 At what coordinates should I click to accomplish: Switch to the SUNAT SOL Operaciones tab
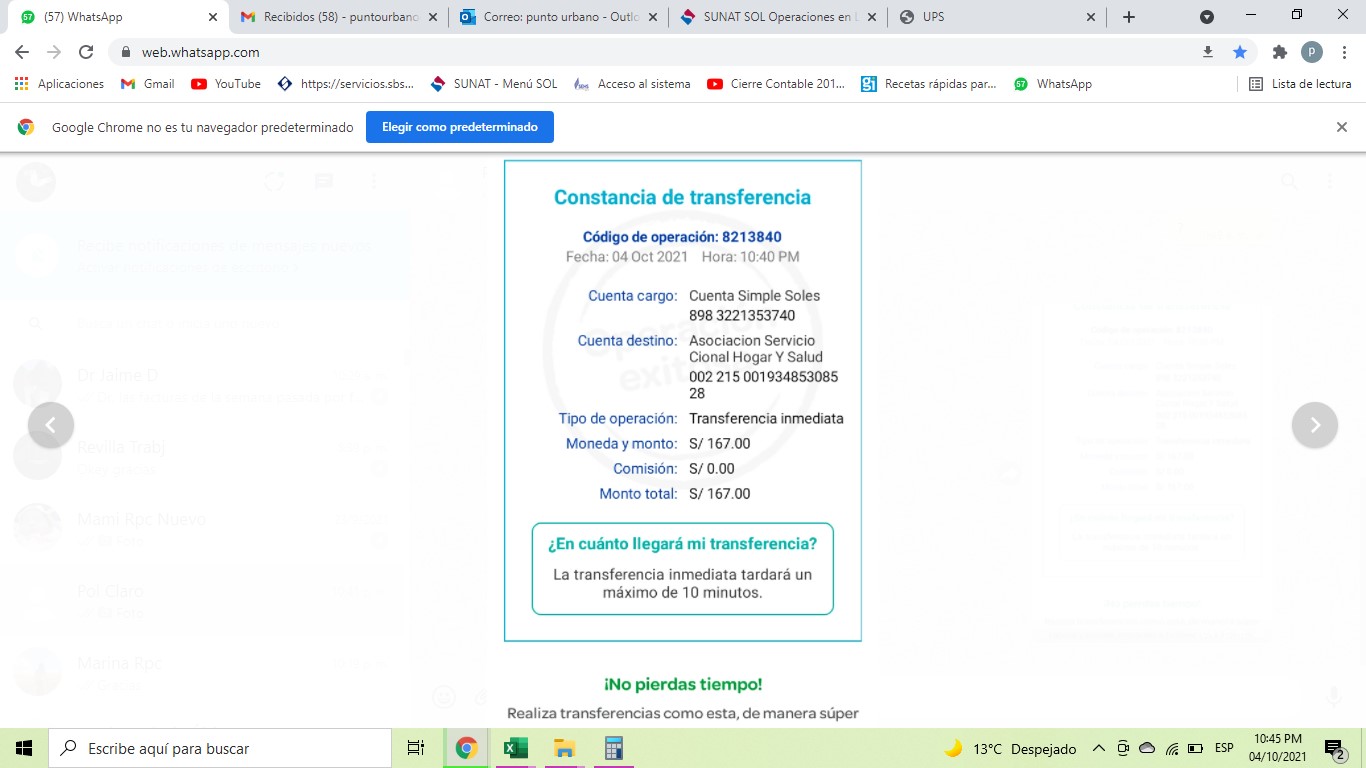tap(770, 17)
